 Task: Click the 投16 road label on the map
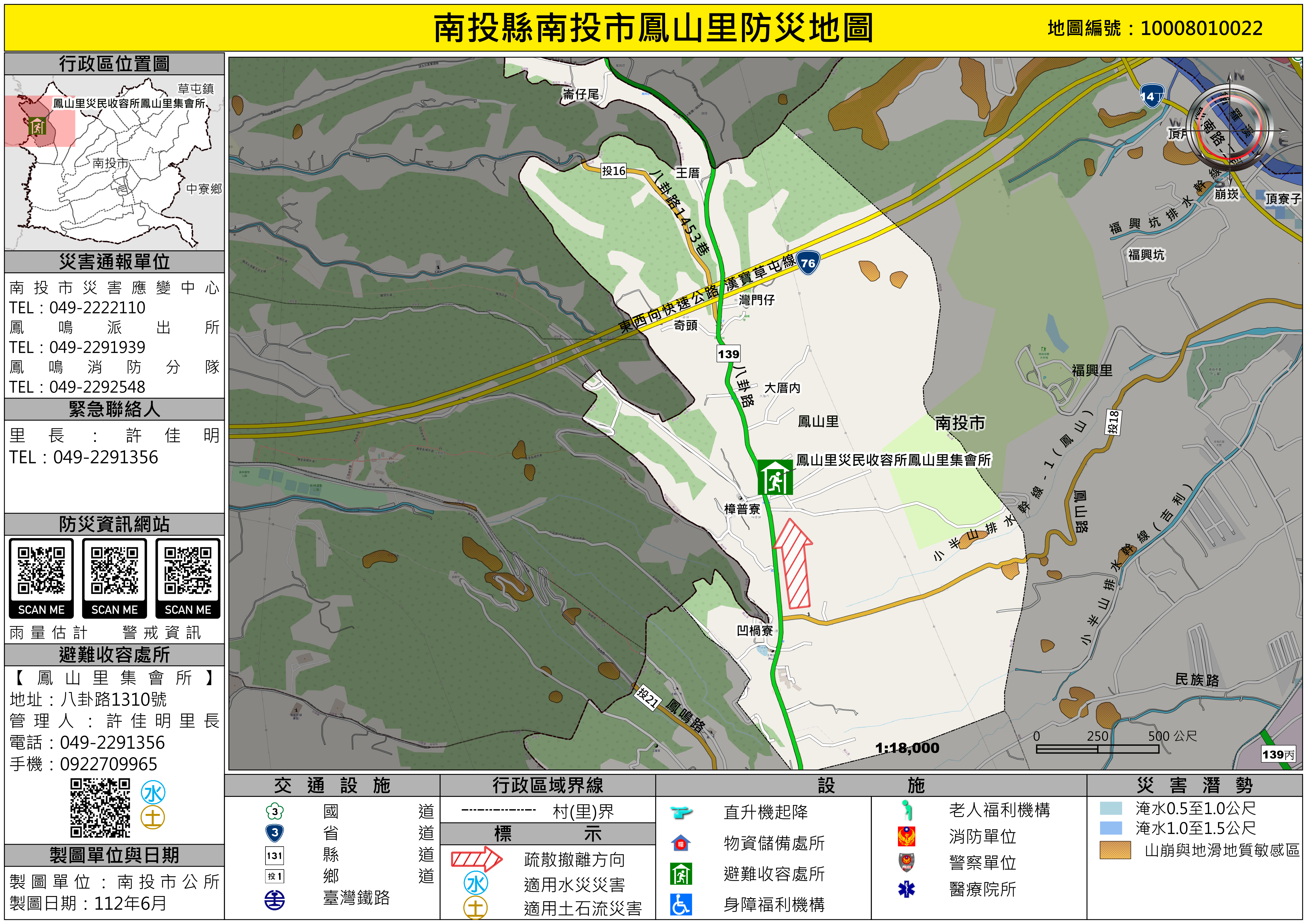coord(614,171)
